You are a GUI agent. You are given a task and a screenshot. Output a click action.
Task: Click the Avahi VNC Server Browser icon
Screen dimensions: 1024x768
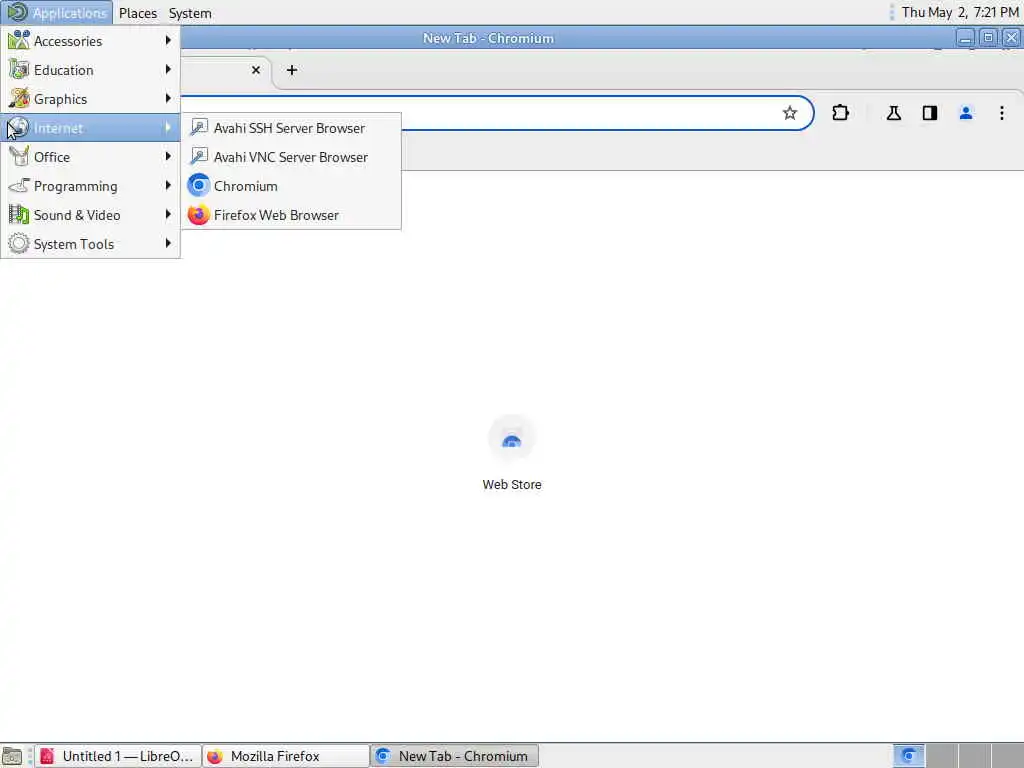(x=199, y=156)
